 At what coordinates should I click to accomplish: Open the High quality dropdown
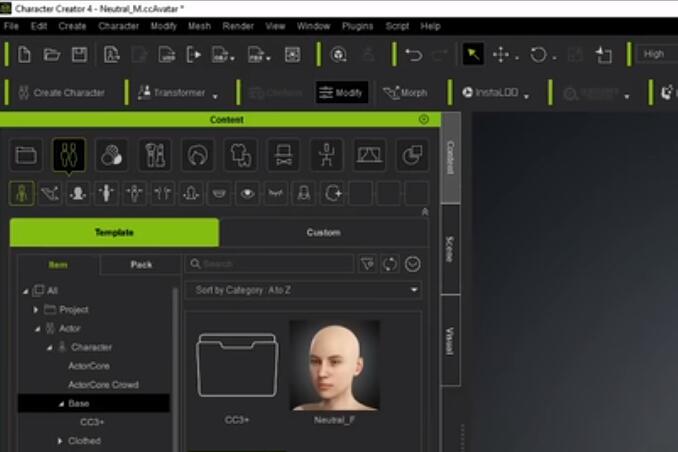[657, 54]
